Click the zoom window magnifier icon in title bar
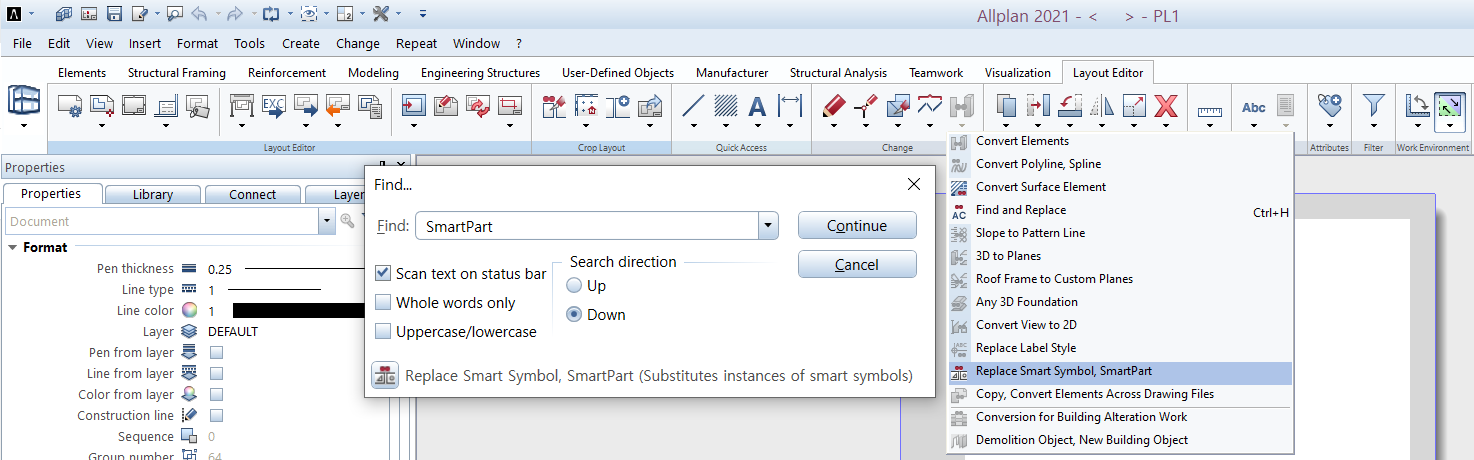 (x=176, y=14)
